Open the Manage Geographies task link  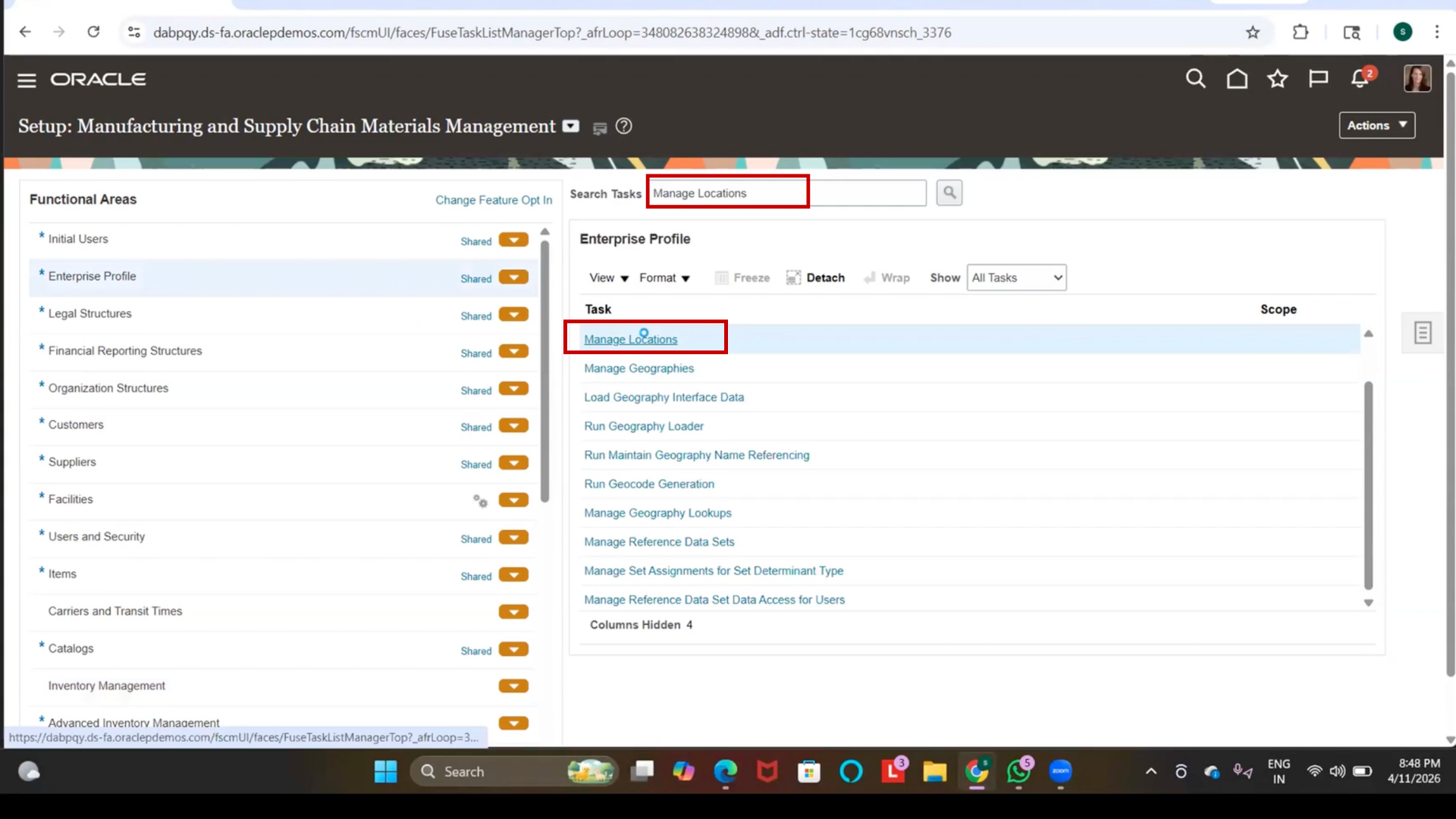coord(639,369)
